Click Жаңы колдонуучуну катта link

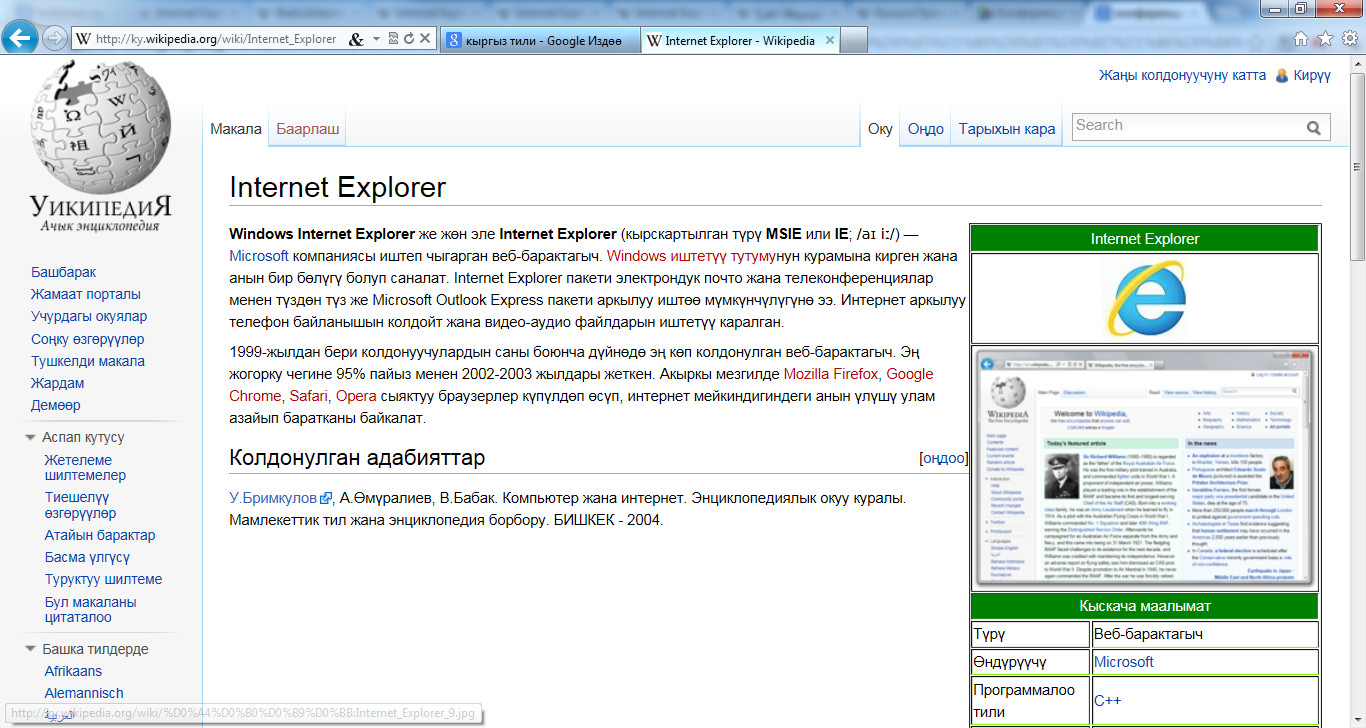[x=1182, y=75]
